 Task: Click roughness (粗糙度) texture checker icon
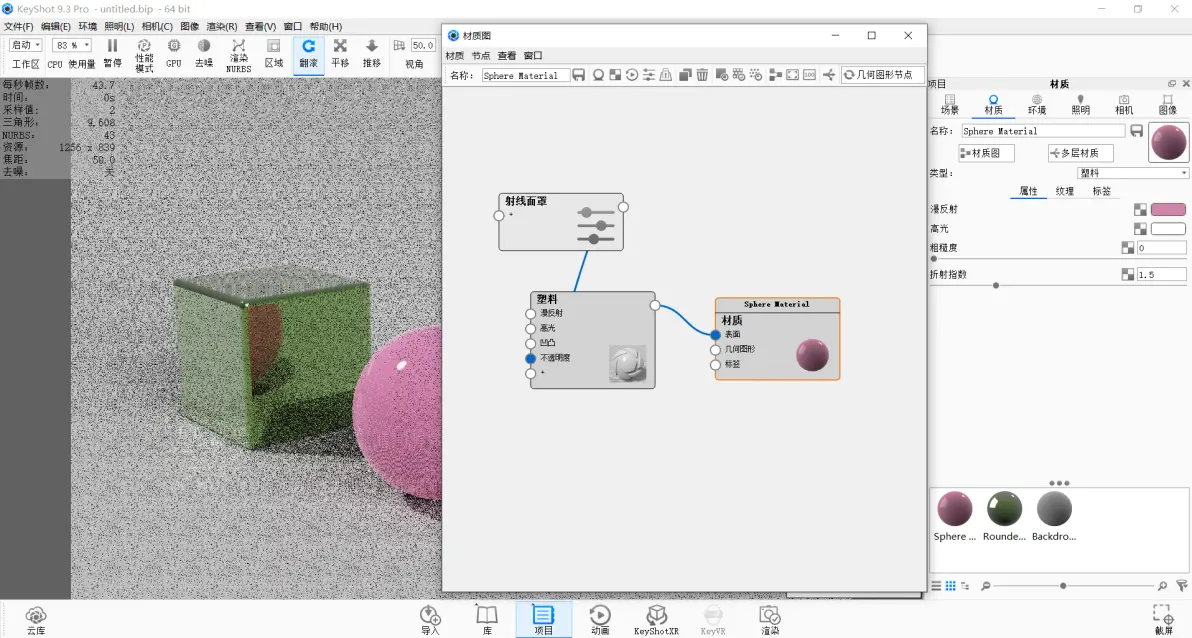[1127, 248]
